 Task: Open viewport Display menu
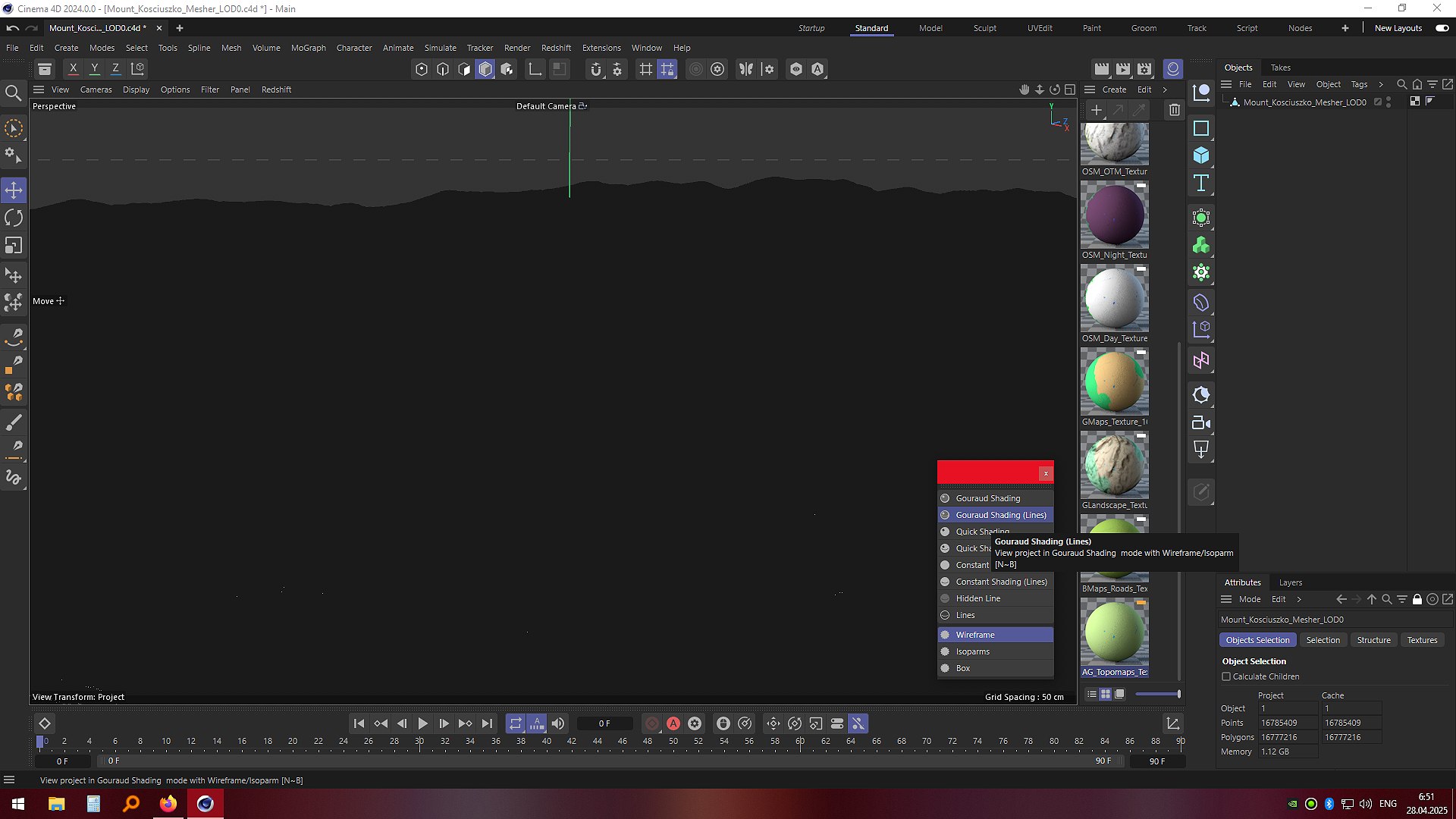136,89
